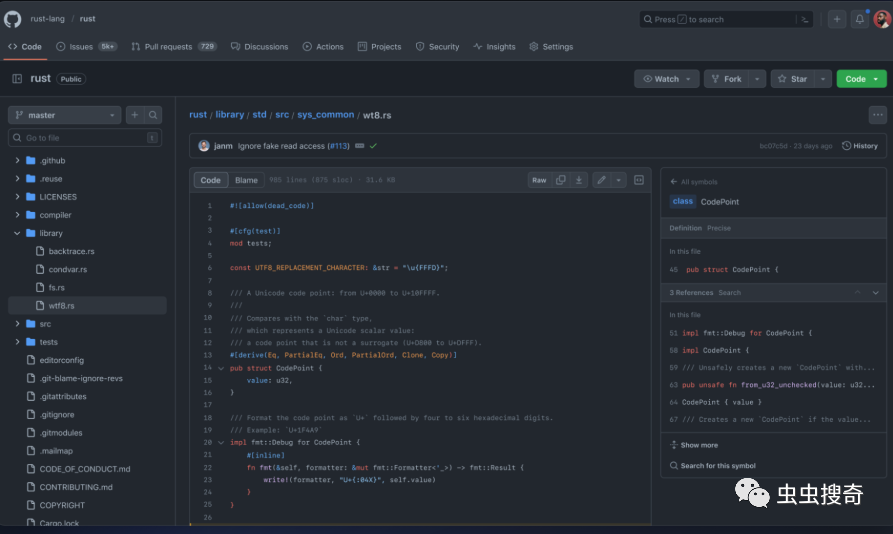Open the GitHub home logo
893x534 pixels.
coord(13,19)
